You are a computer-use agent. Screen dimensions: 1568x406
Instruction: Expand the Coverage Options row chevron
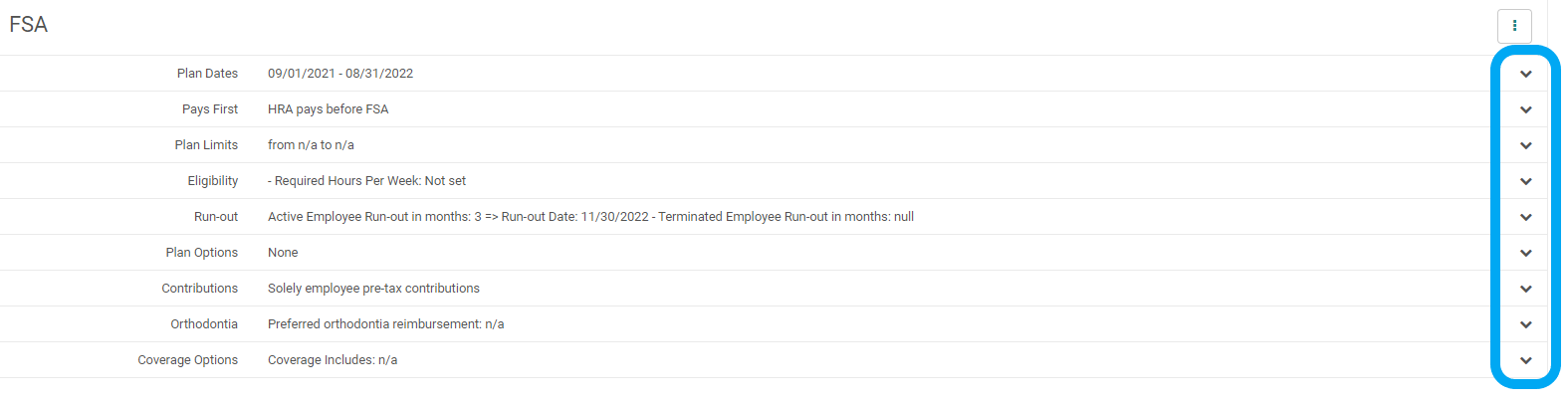tap(1525, 360)
